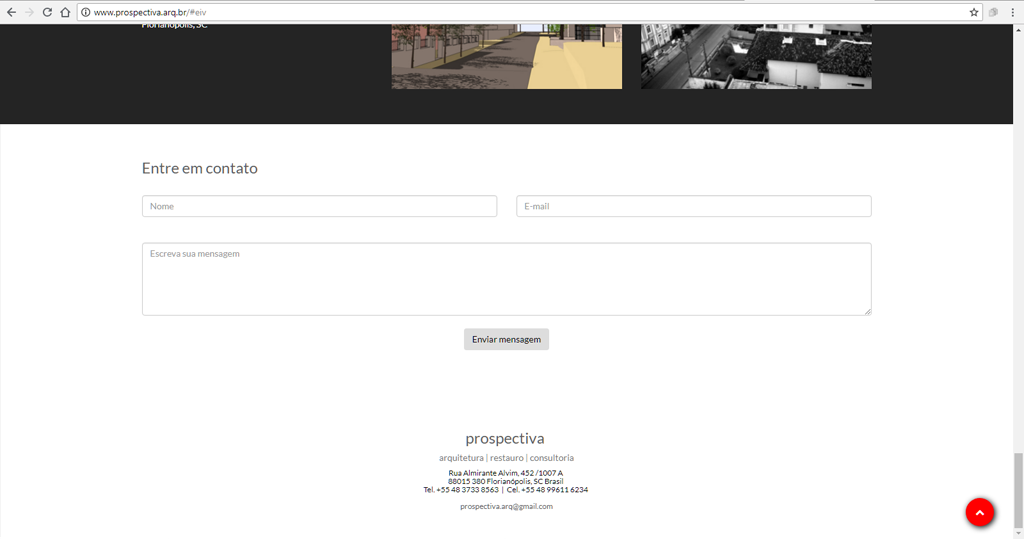This screenshot has height=539, width=1024.
Task: Click the scrollbar down arrow
Action: pyautogui.click(x=1018, y=533)
